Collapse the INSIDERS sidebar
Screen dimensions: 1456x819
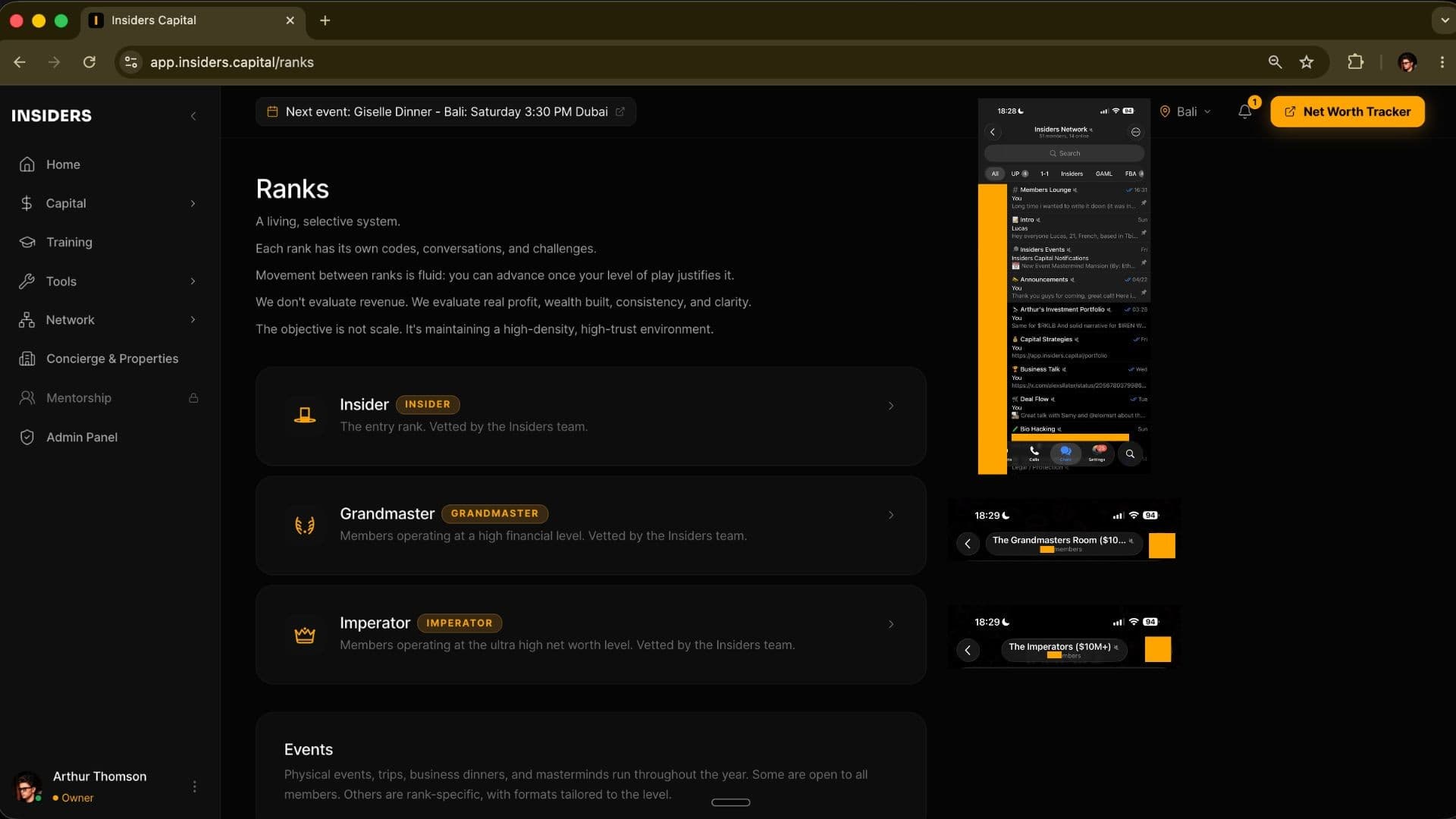pyautogui.click(x=193, y=116)
